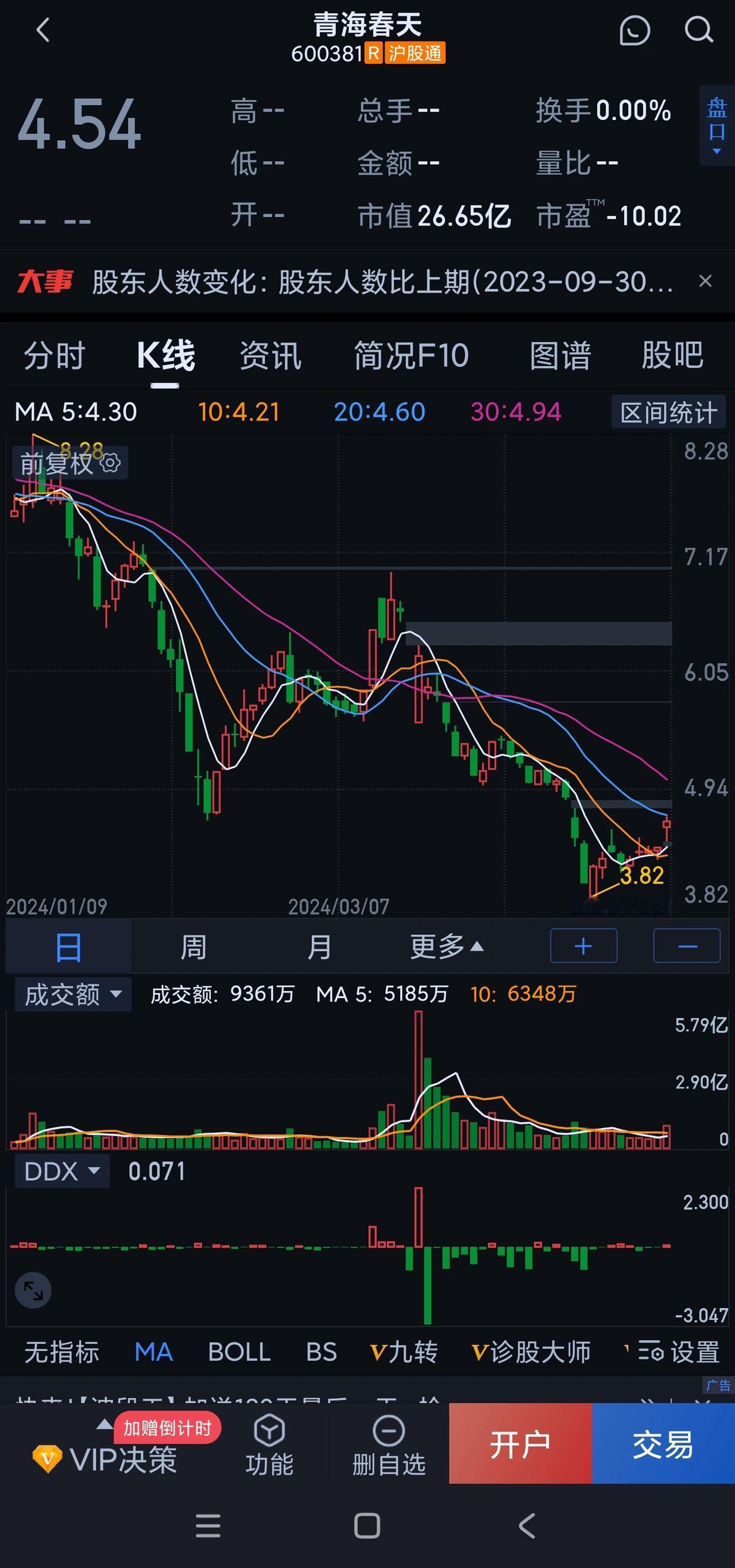Tap the DDX 0.071 value

pyautogui.click(x=157, y=1171)
